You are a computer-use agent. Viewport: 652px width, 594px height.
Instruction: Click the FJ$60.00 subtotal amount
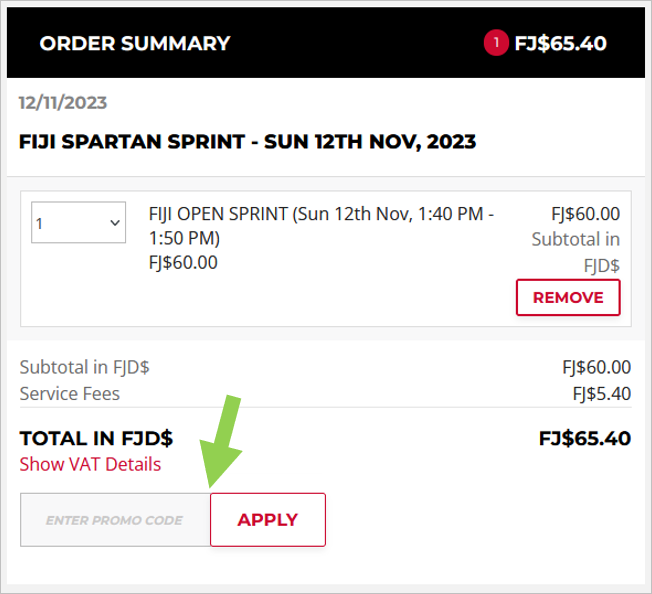coord(597,367)
